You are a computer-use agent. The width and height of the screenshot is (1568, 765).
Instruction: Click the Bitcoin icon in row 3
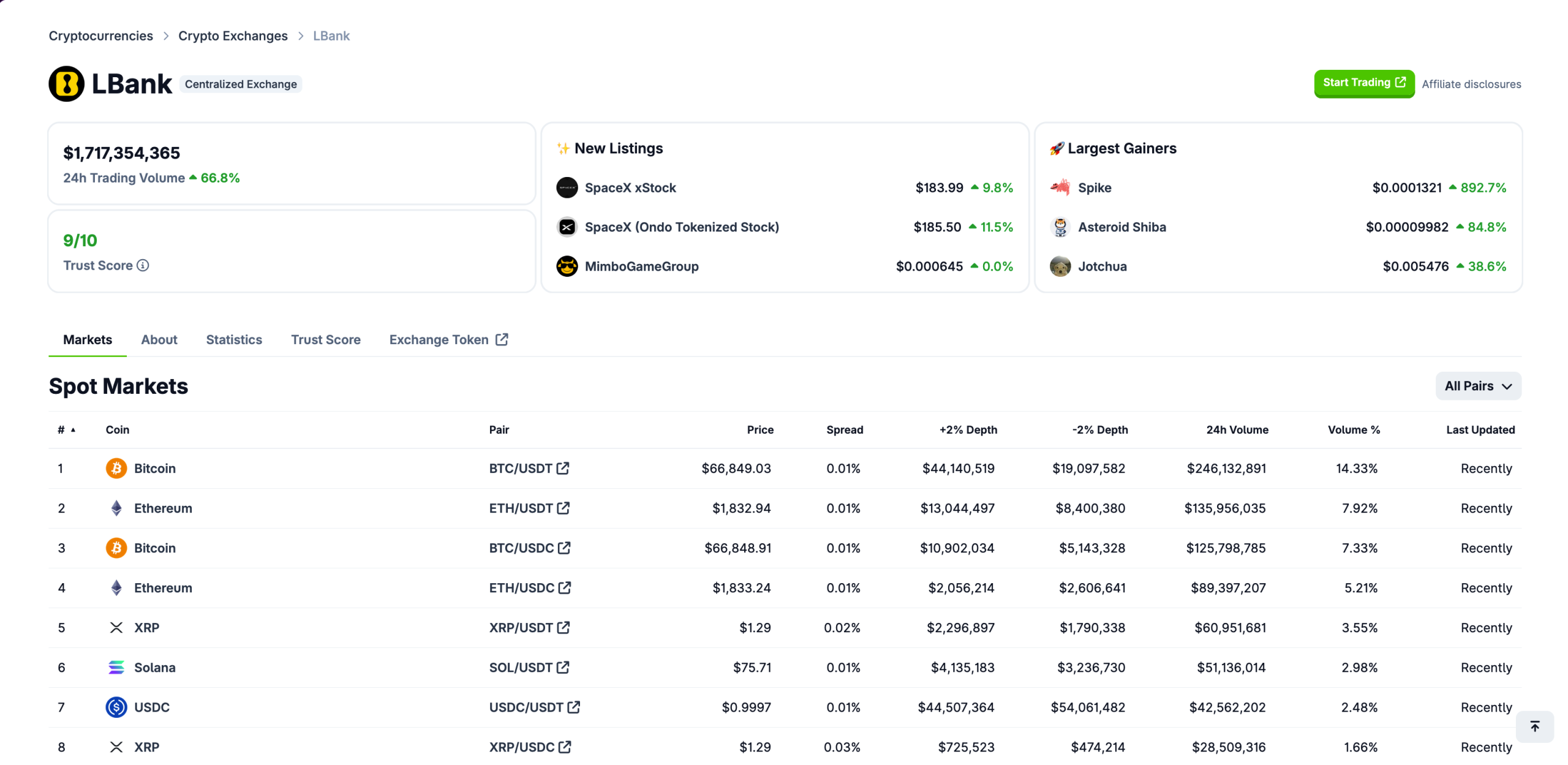[x=116, y=548]
